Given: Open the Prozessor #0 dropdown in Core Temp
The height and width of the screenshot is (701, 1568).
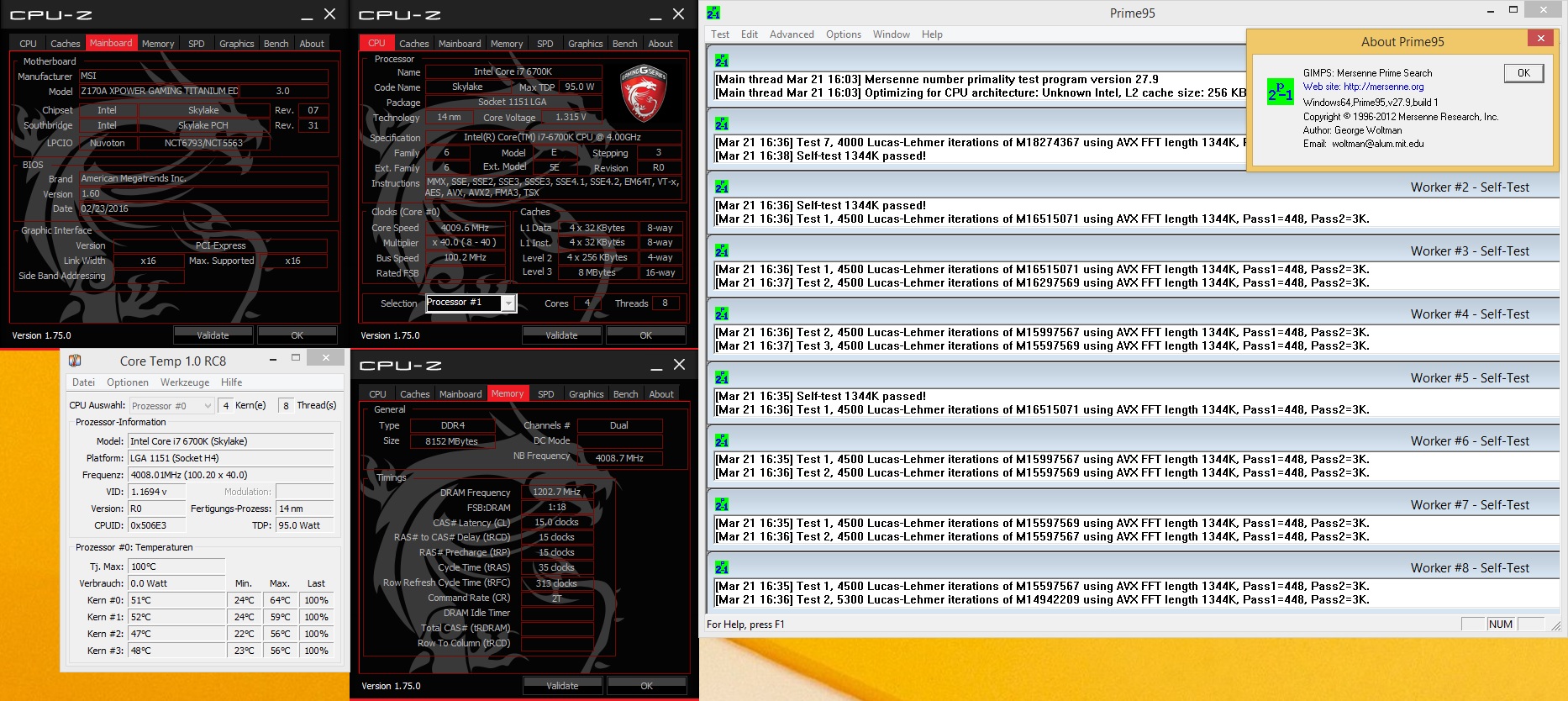Looking at the screenshot, I should [x=172, y=405].
